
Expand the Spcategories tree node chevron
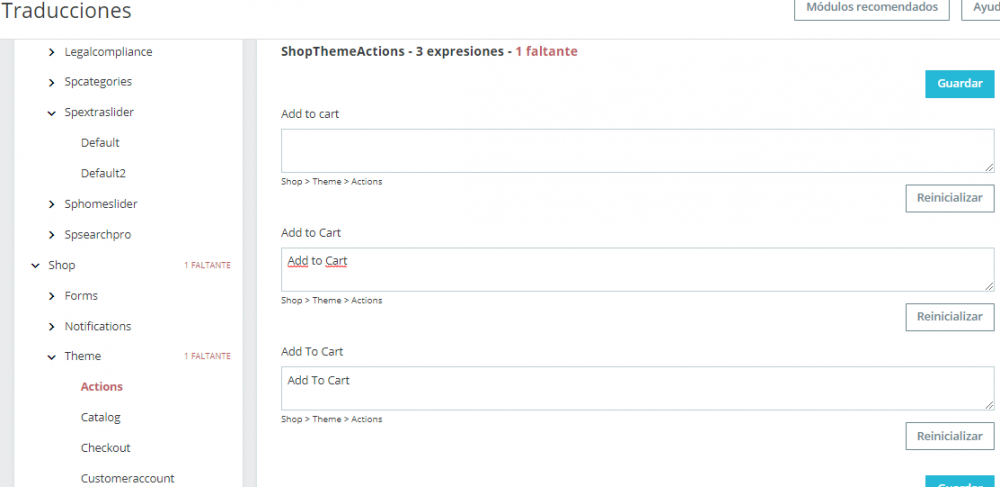[x=52, y=82]
